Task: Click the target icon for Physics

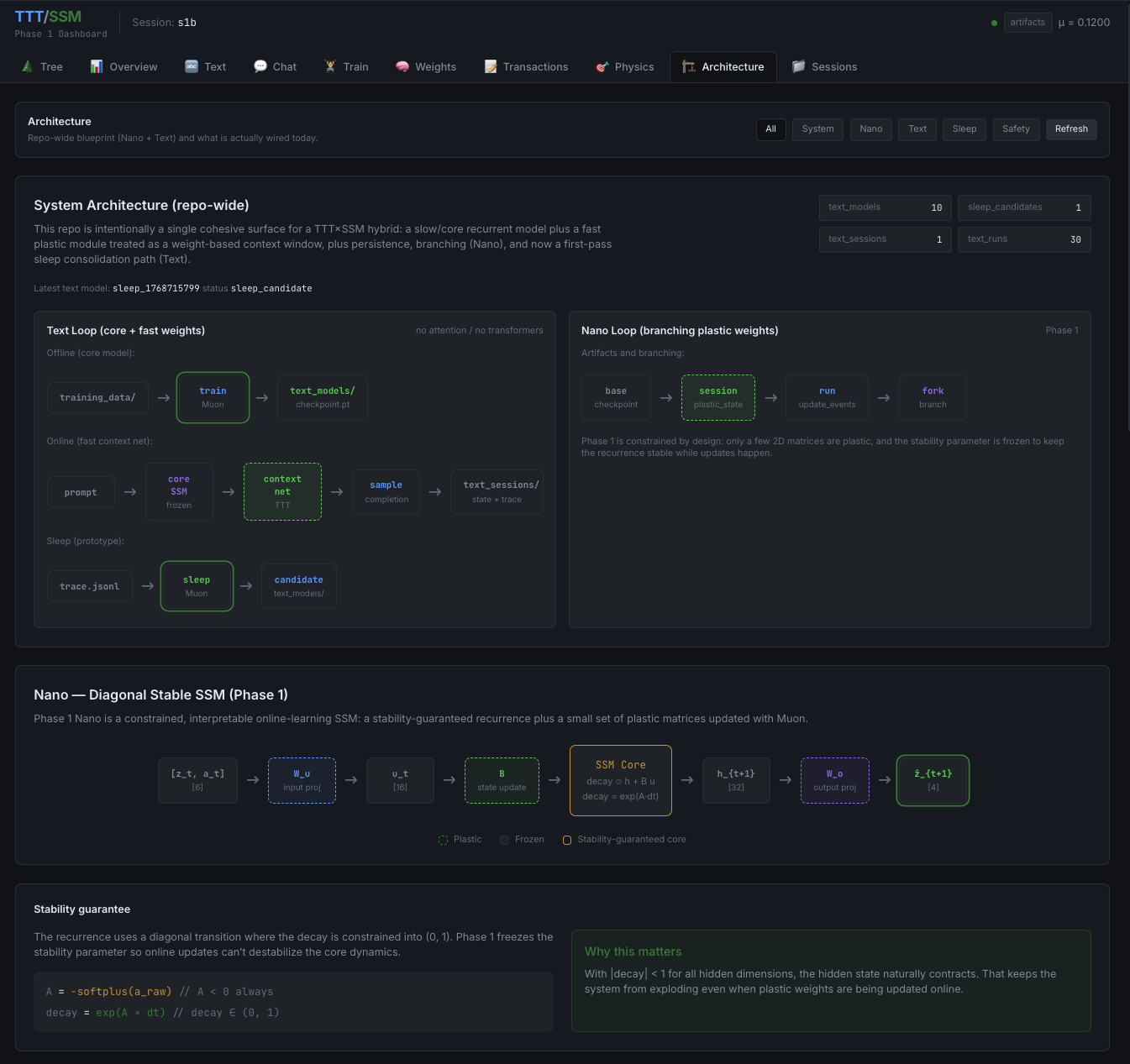Action: click(x=602, y=67)
